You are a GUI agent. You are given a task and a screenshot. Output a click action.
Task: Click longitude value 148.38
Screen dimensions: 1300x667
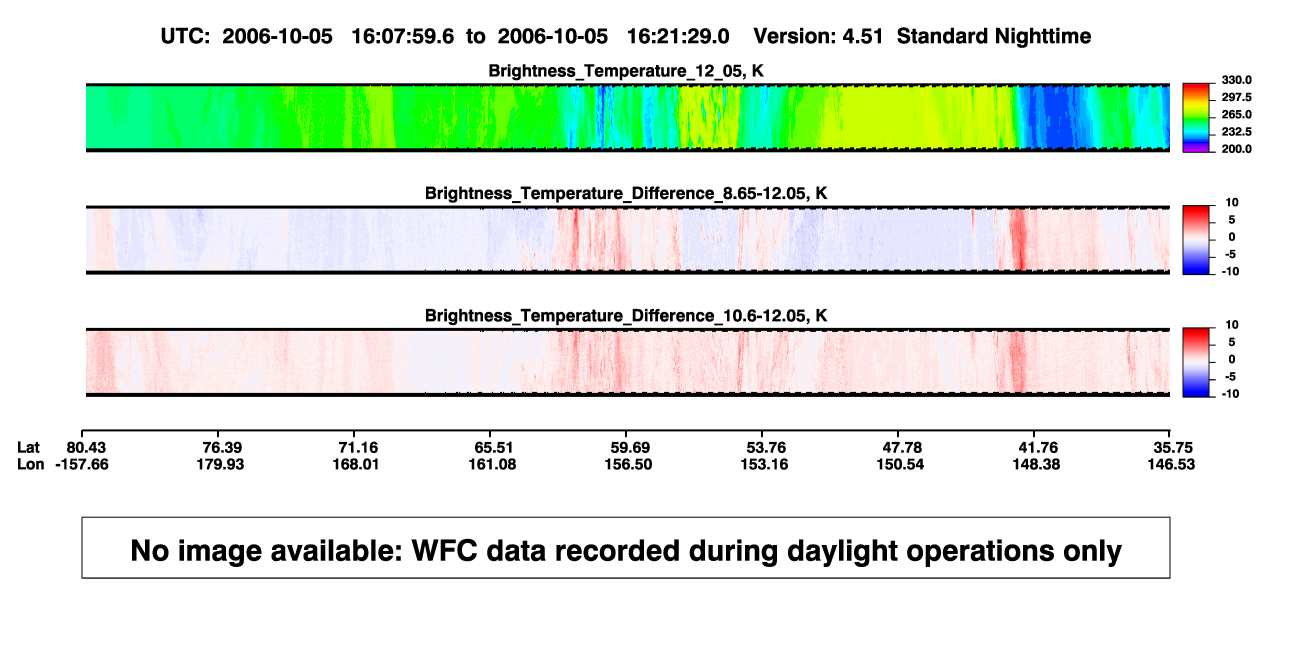(x=1035, y=464)
